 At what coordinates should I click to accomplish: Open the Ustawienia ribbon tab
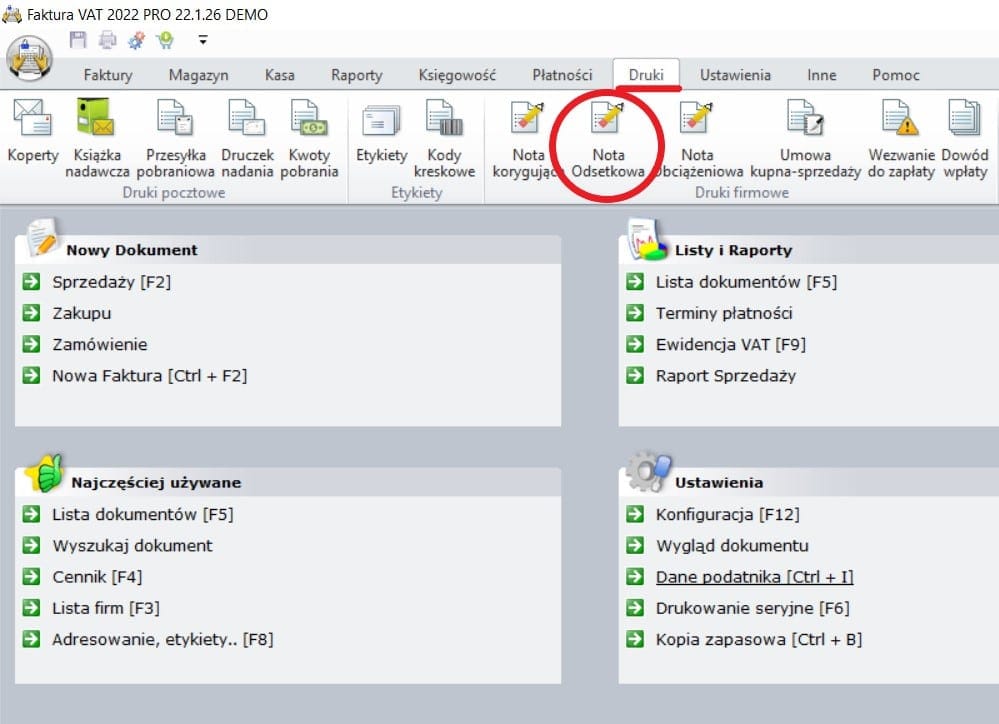click(735, 75)
